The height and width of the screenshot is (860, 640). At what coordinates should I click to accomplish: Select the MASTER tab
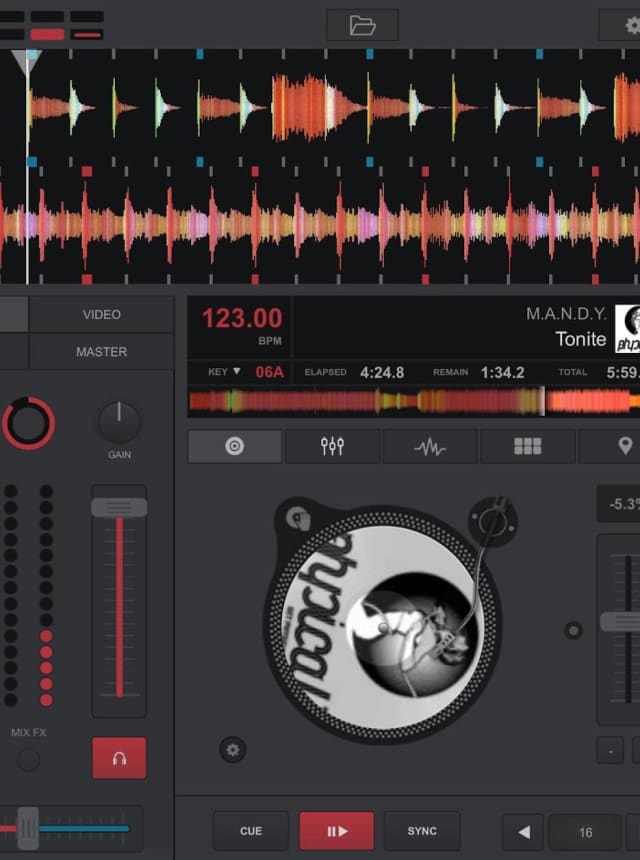[101, 352]
